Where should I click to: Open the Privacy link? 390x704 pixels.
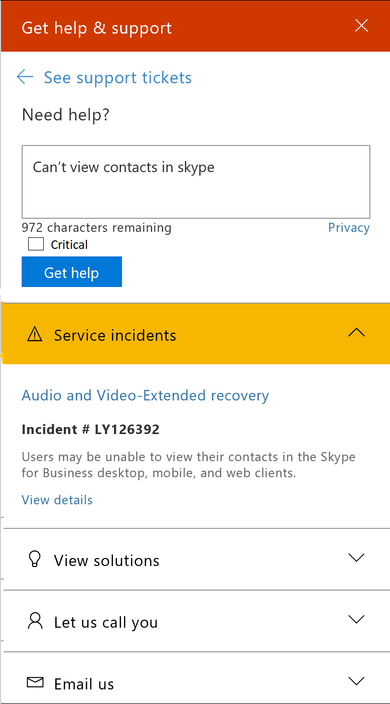[x=349, y=228]
